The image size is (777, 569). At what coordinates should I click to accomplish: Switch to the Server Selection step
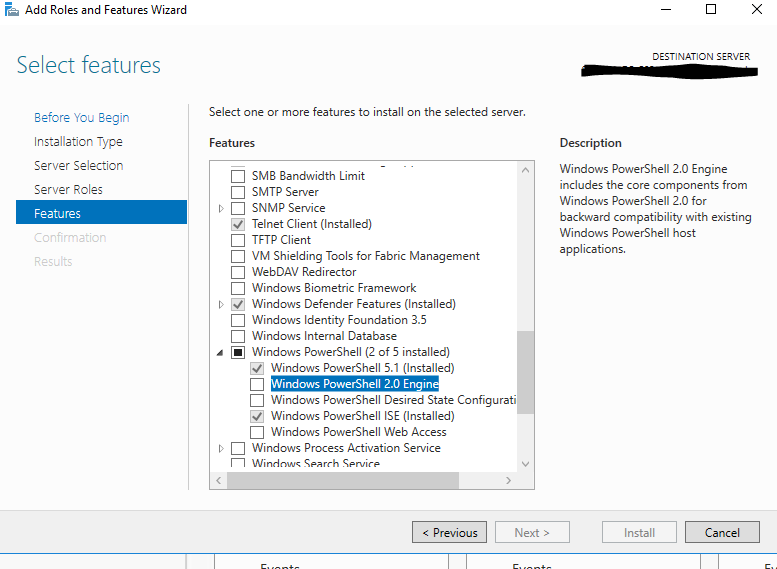point(78,166)
